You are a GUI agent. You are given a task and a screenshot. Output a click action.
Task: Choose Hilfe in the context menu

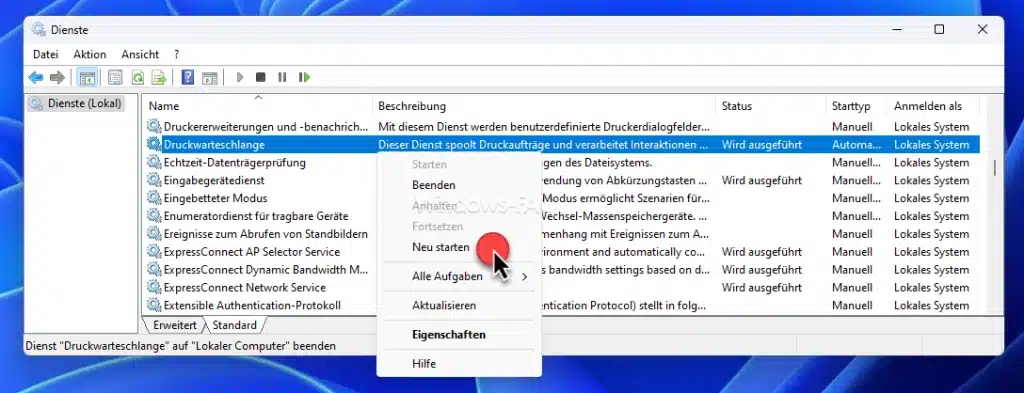(459, 364)
